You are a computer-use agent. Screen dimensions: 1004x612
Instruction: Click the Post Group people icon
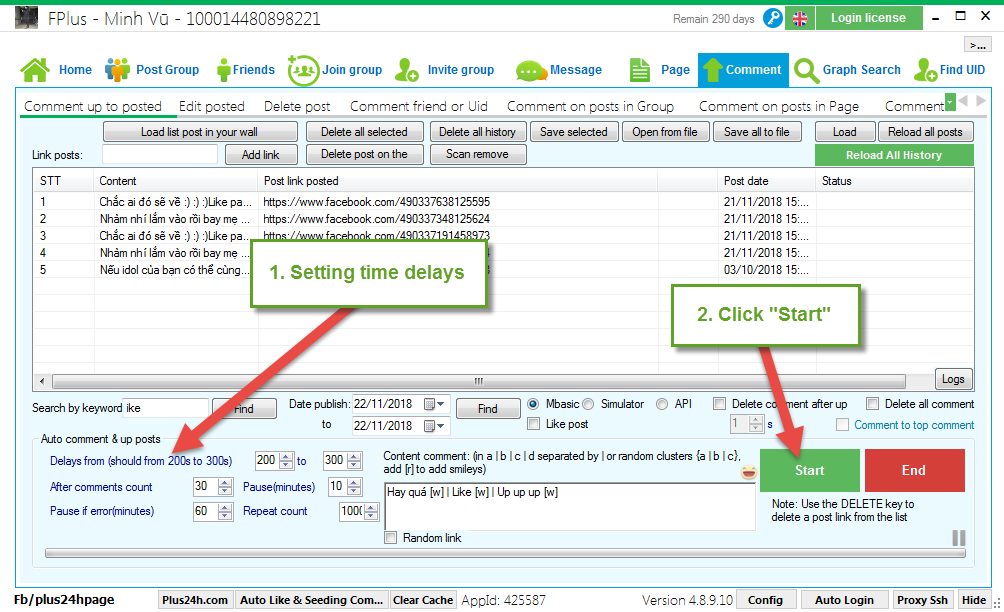click(x=117, y=70)
